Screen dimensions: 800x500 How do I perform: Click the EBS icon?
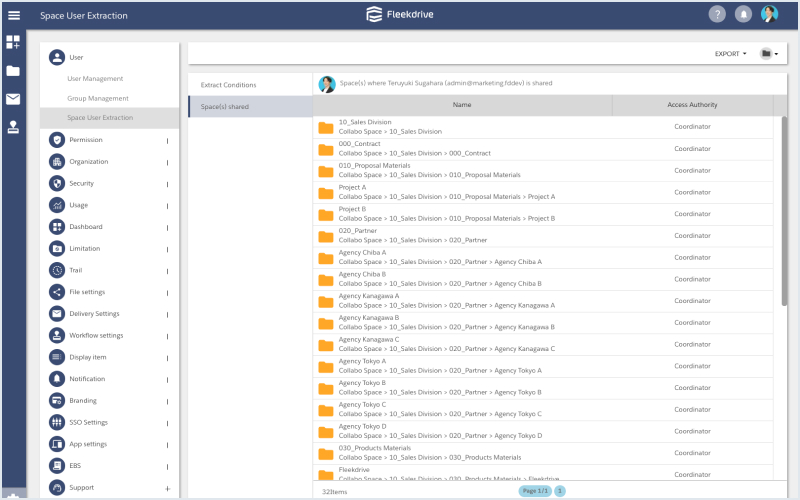pos(57,465)
